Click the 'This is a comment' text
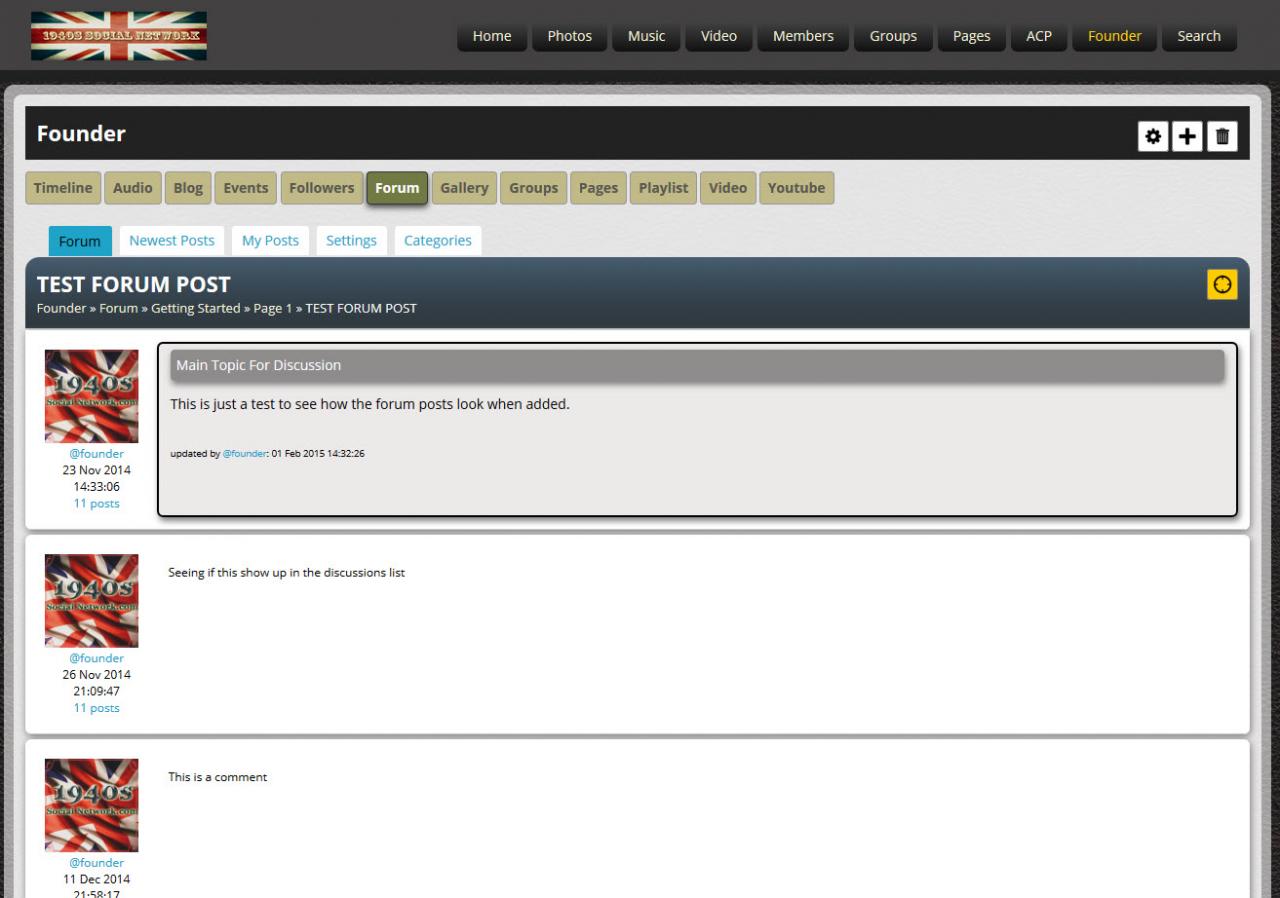 point(218,777)
